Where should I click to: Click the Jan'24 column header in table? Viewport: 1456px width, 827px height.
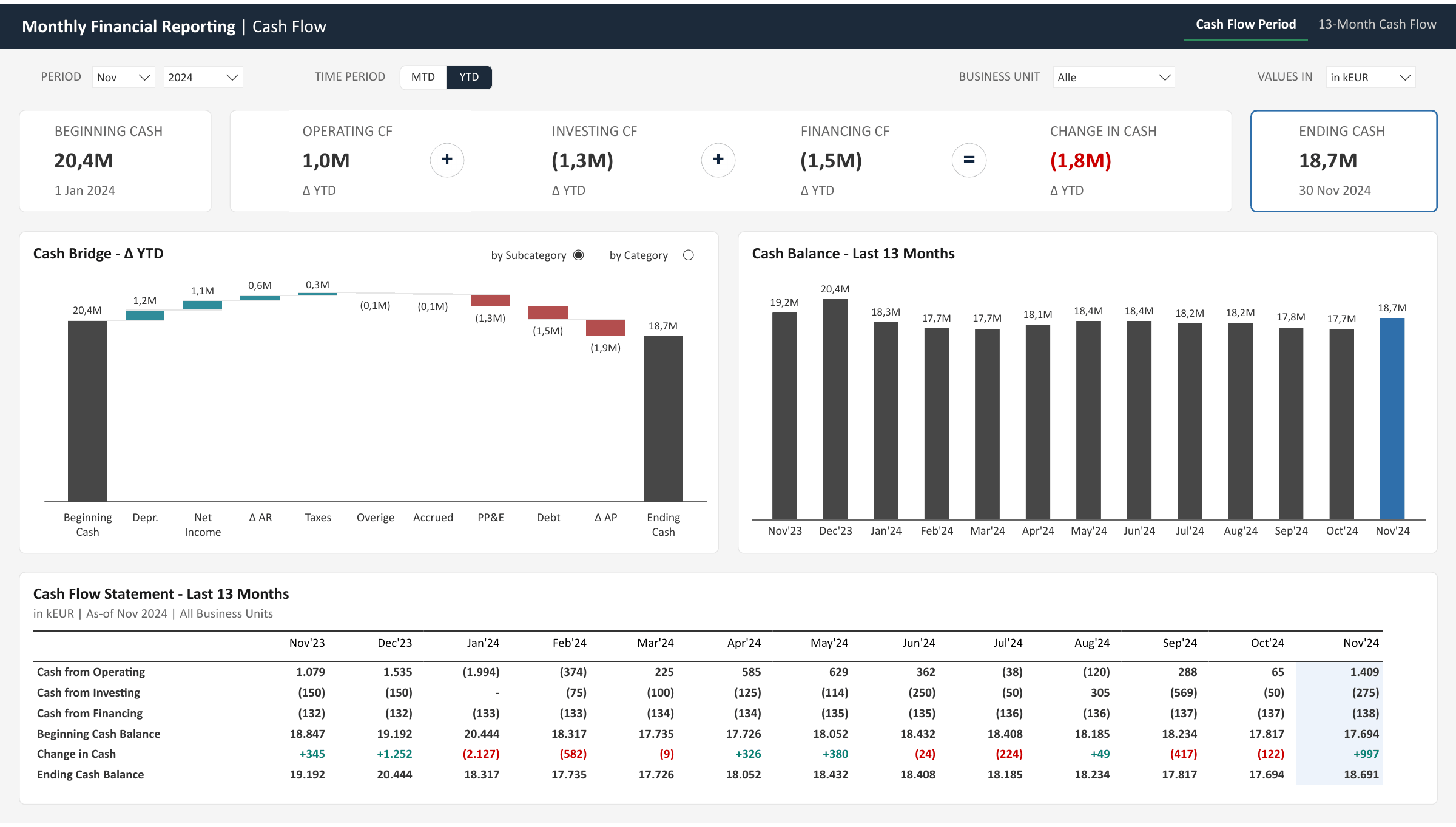483,643
